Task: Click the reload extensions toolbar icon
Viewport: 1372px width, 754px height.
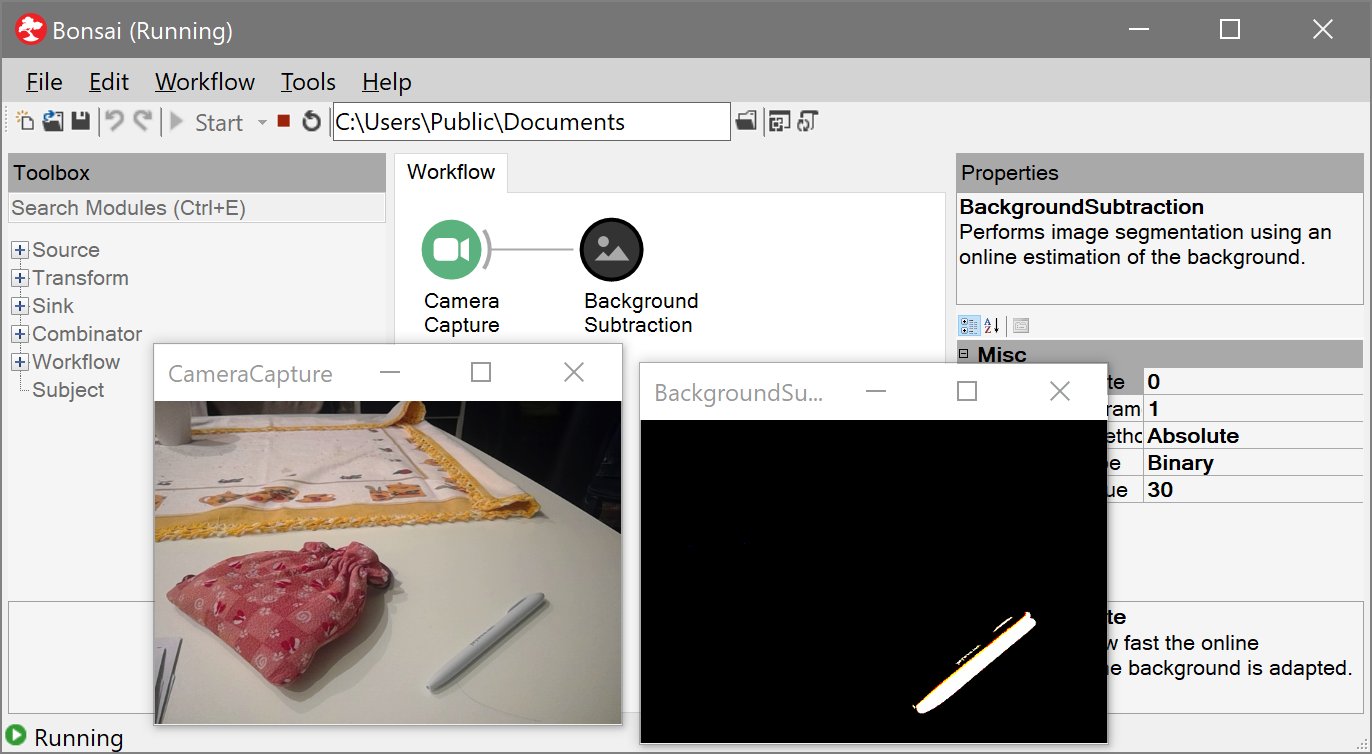Action: click(807, 121)
